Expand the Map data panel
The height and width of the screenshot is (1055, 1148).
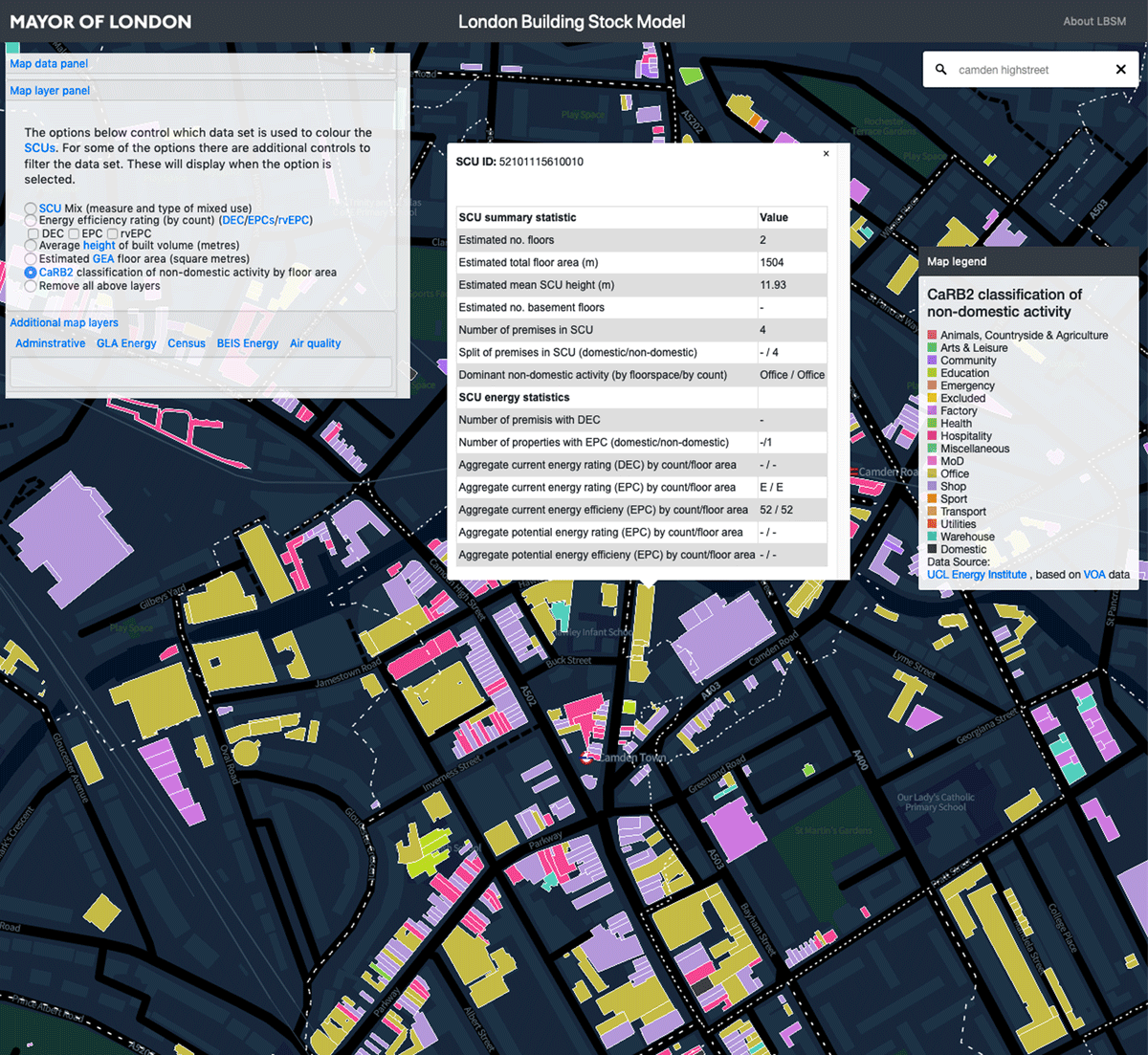tap(49, 64)
